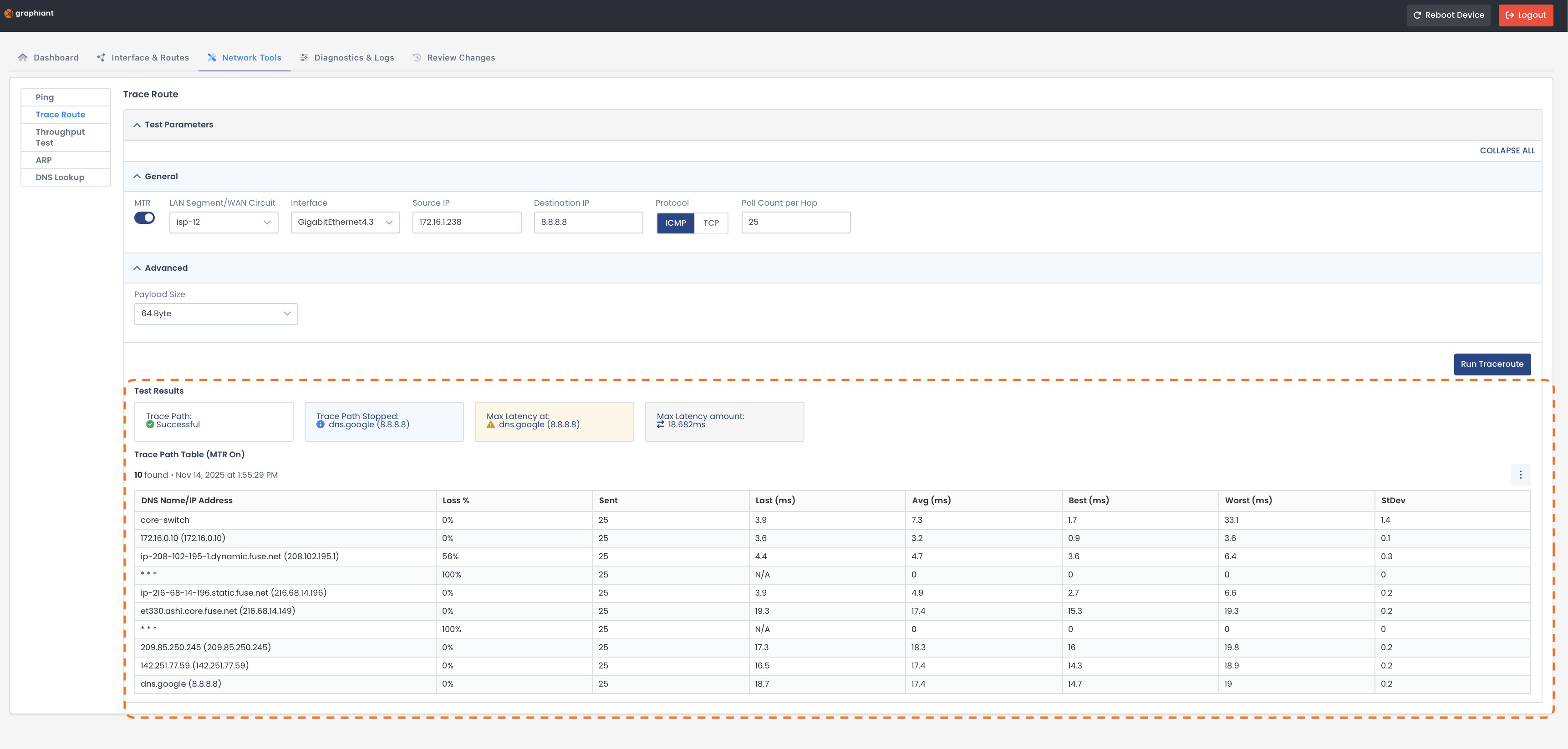
Task: Click the Interface & Routes icon
Action: (x=101, y=57)
